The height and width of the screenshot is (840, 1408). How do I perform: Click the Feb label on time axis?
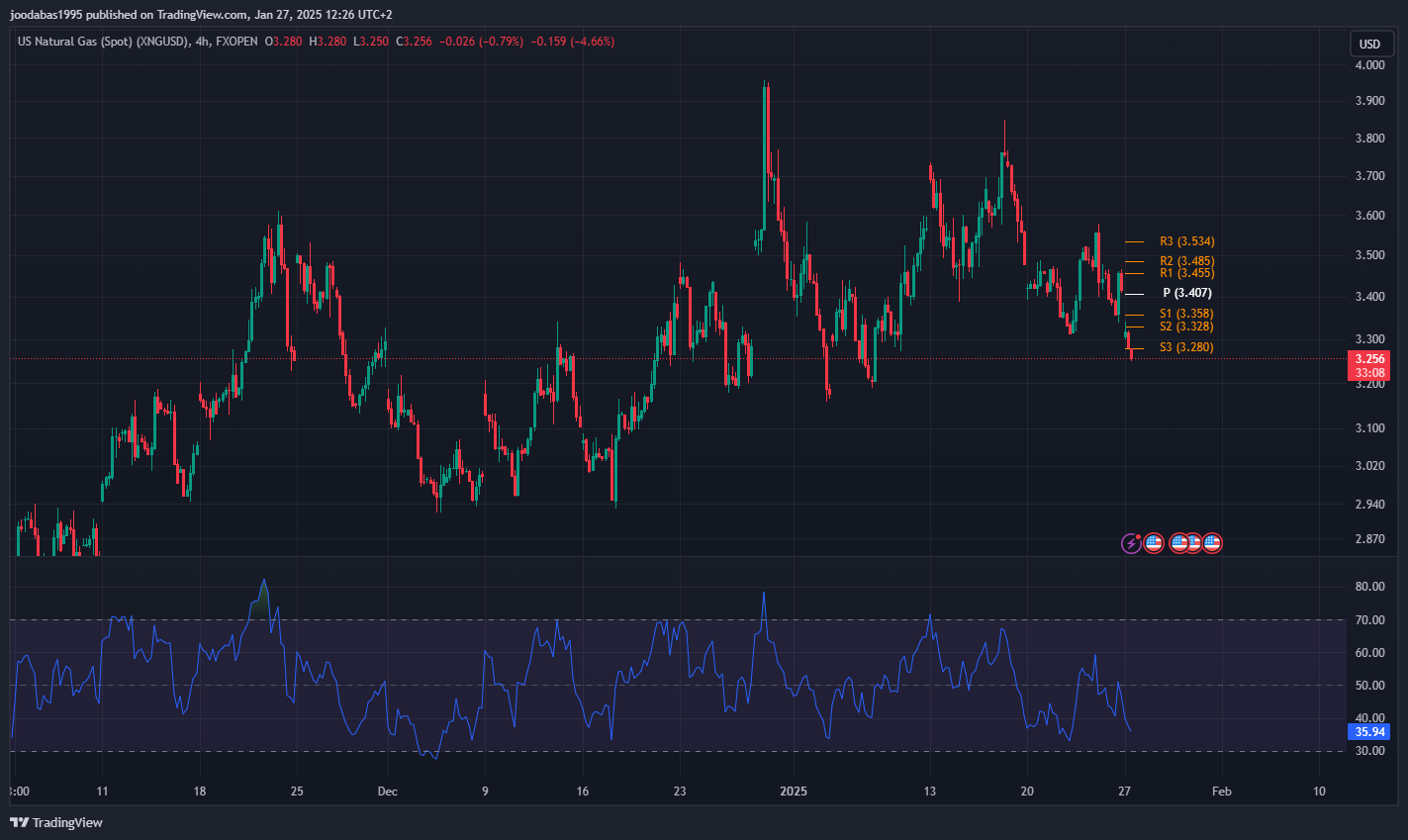pyautogui.click(x=1222, y=792)
